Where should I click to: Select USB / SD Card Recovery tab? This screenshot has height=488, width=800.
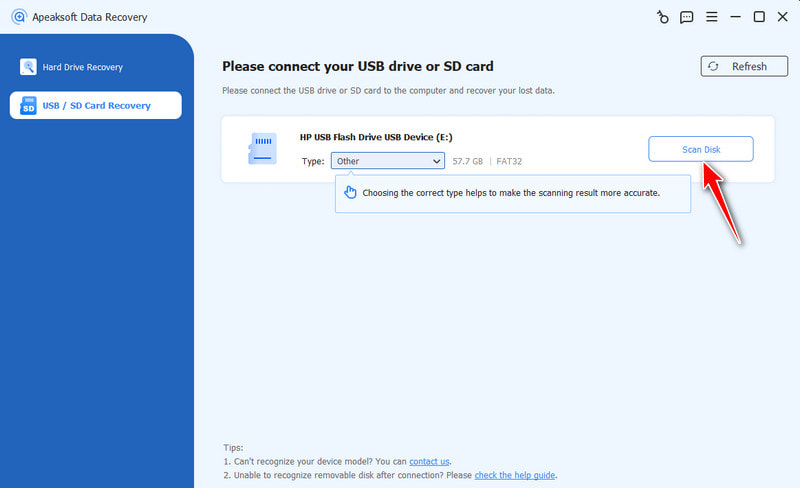[x=96, y=105]
